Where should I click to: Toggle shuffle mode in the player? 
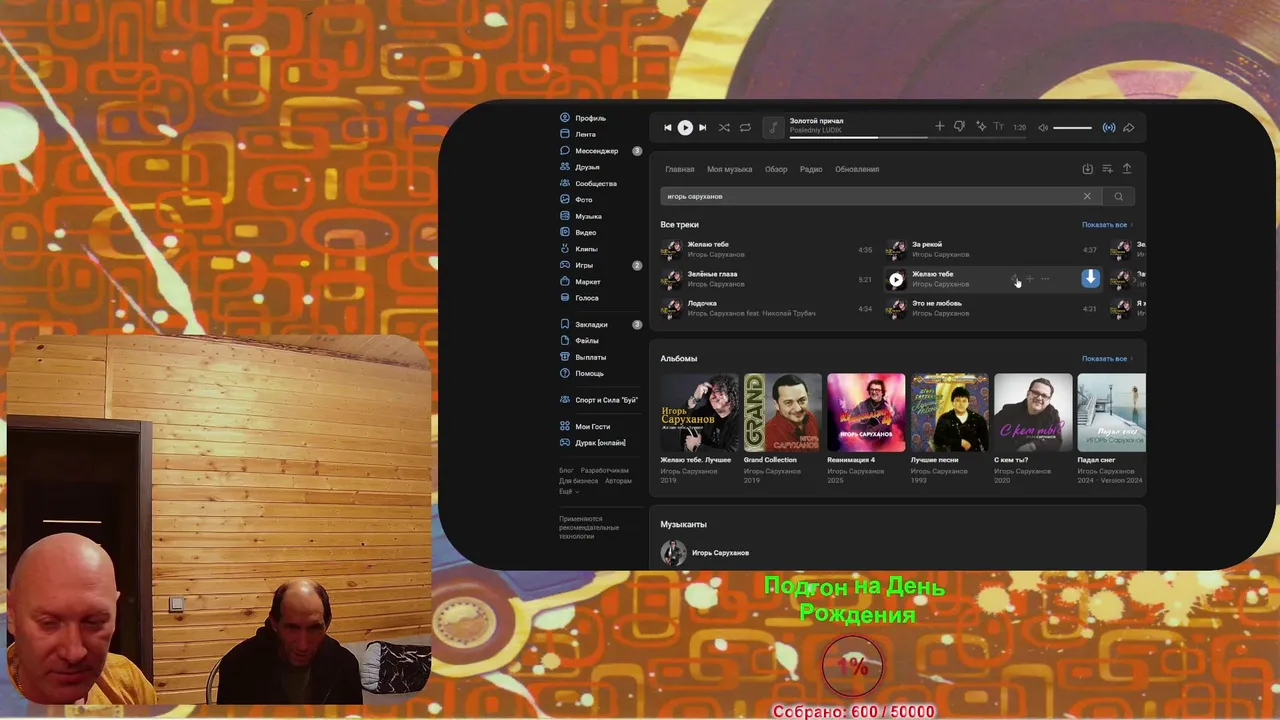click(x=724, y=128)
